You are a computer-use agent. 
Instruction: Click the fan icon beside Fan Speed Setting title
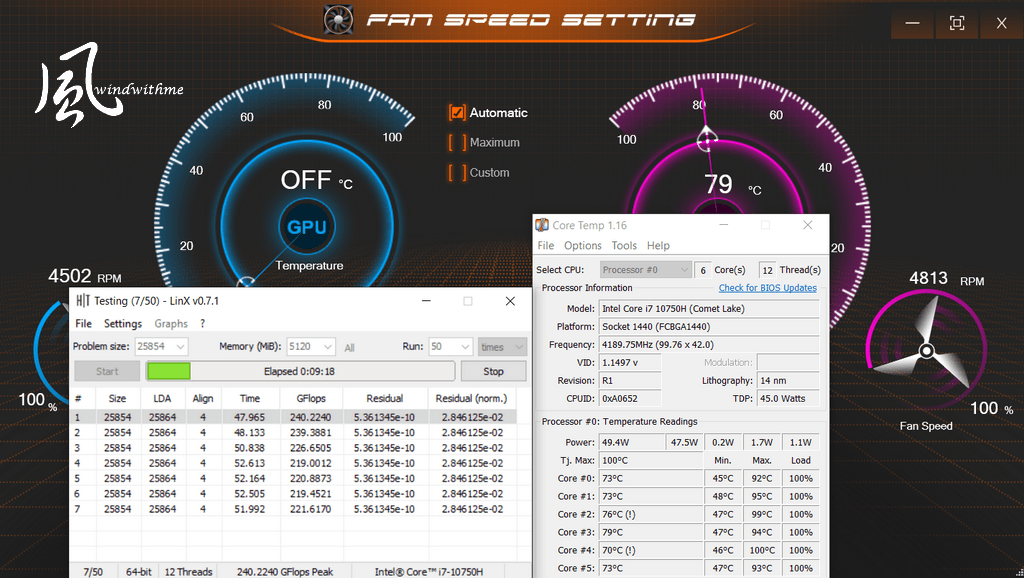tap(338, 20)
